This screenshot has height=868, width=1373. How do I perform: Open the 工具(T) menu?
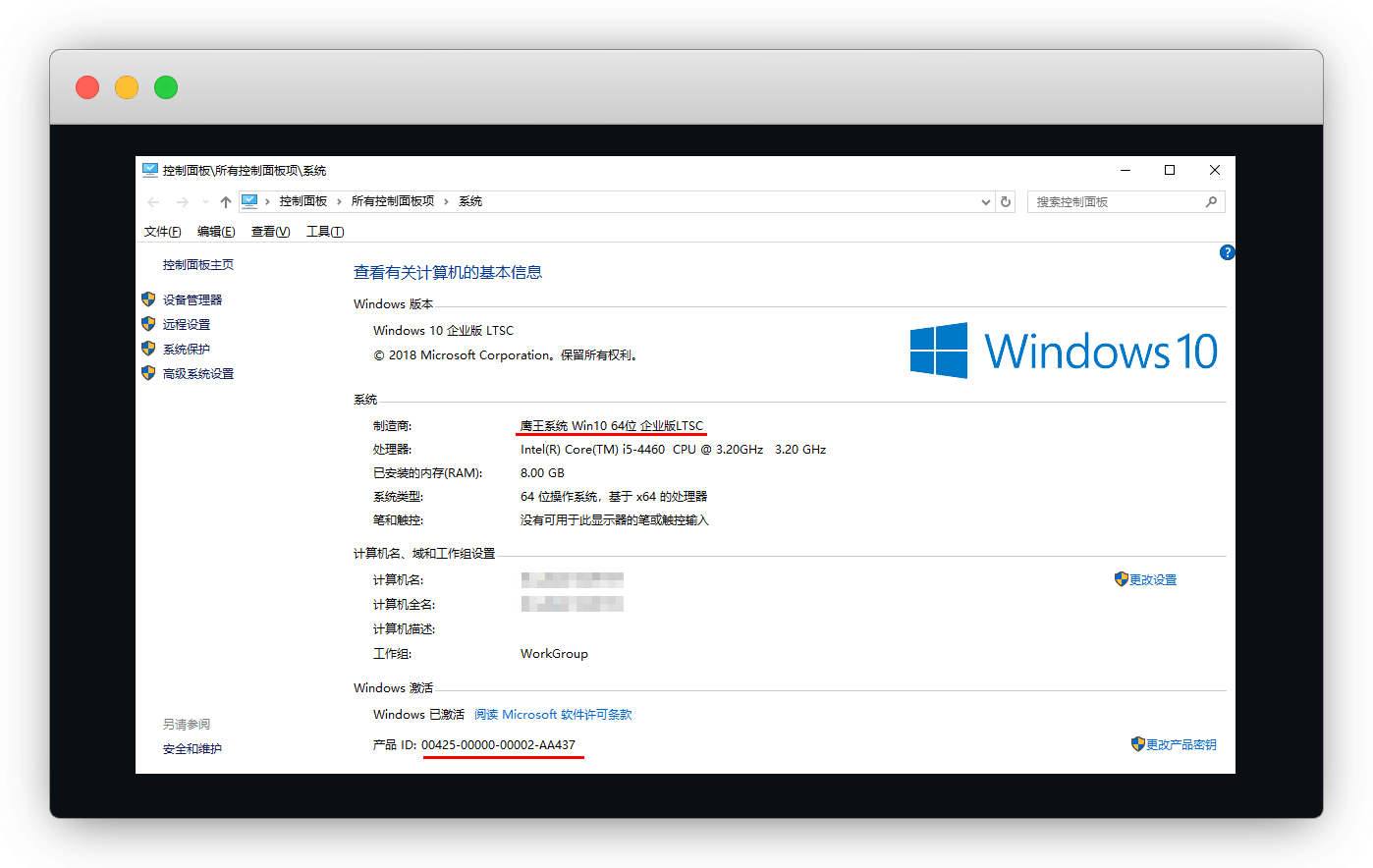[325, 232]
